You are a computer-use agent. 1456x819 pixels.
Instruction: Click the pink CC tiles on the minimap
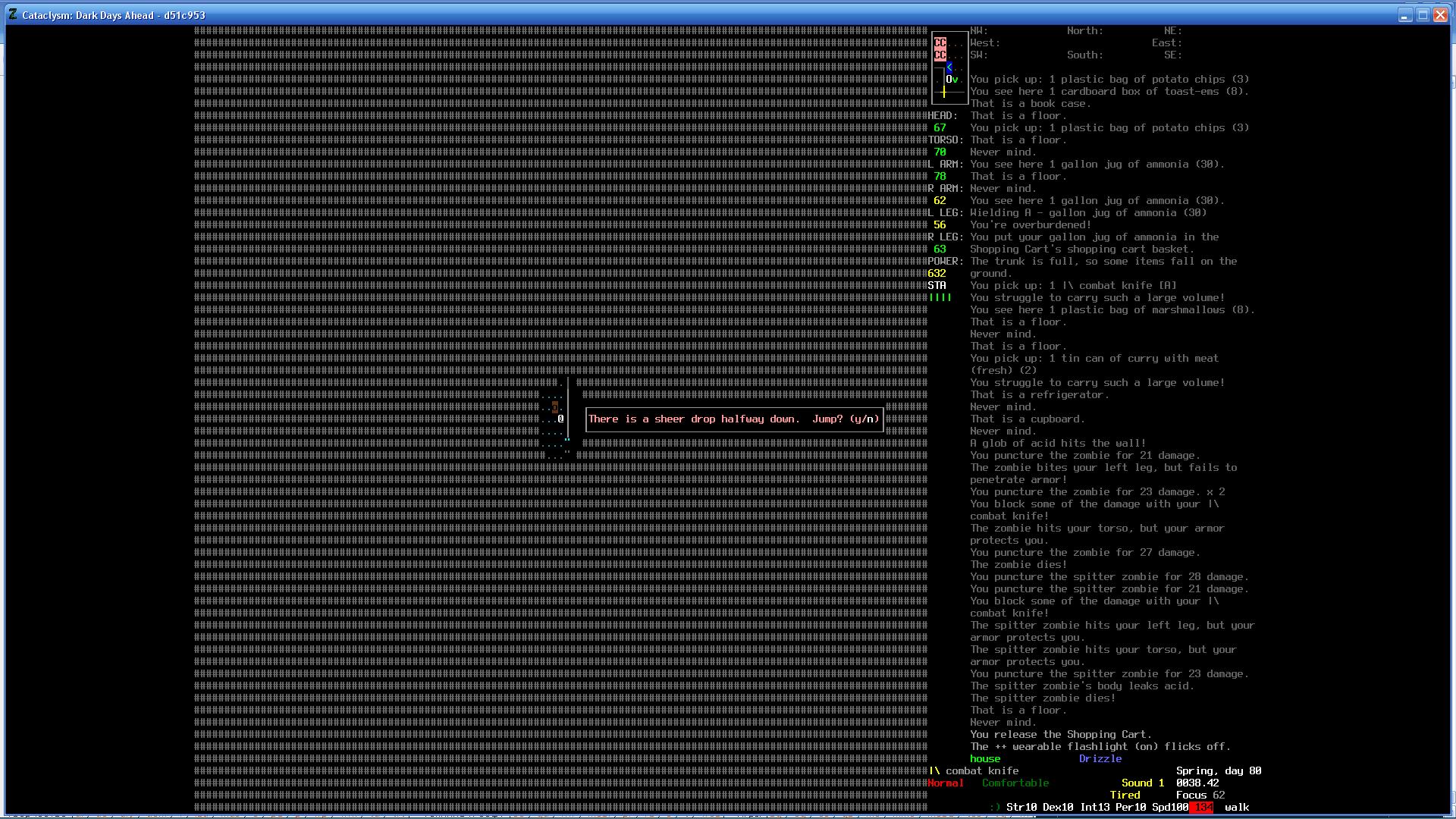coord(940,49)
